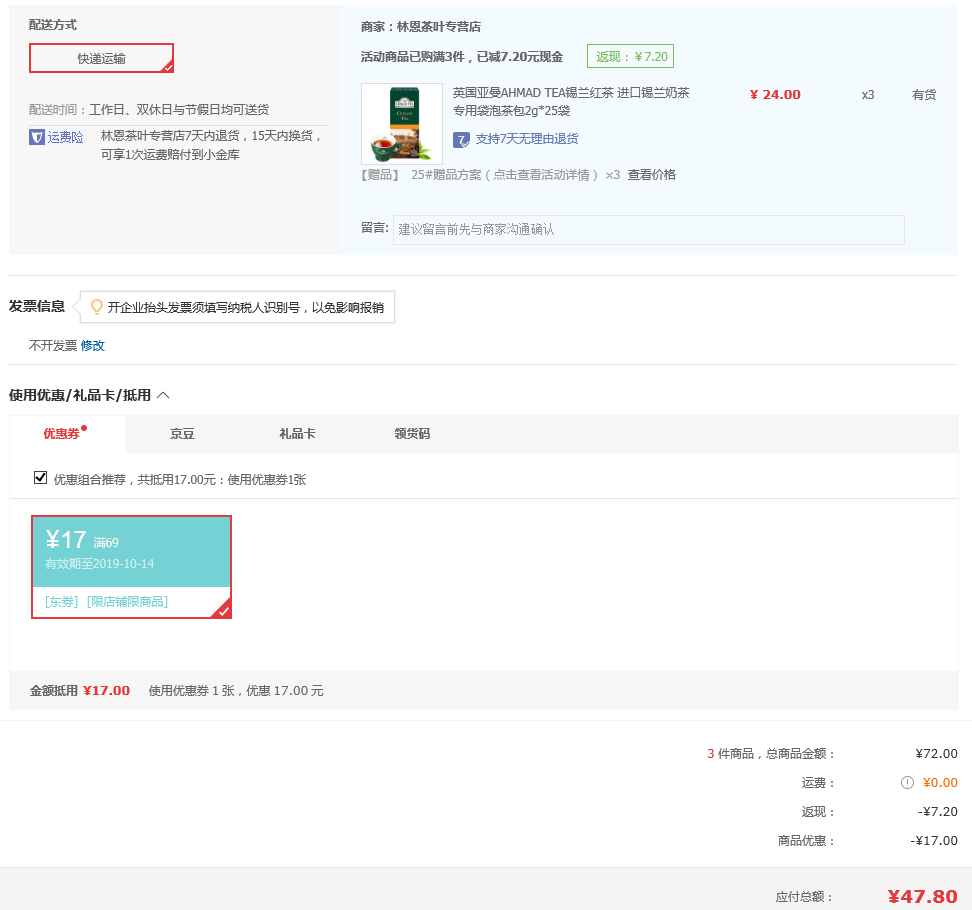Click the 返现 -¥7.20 value

(x=937, y=811)
